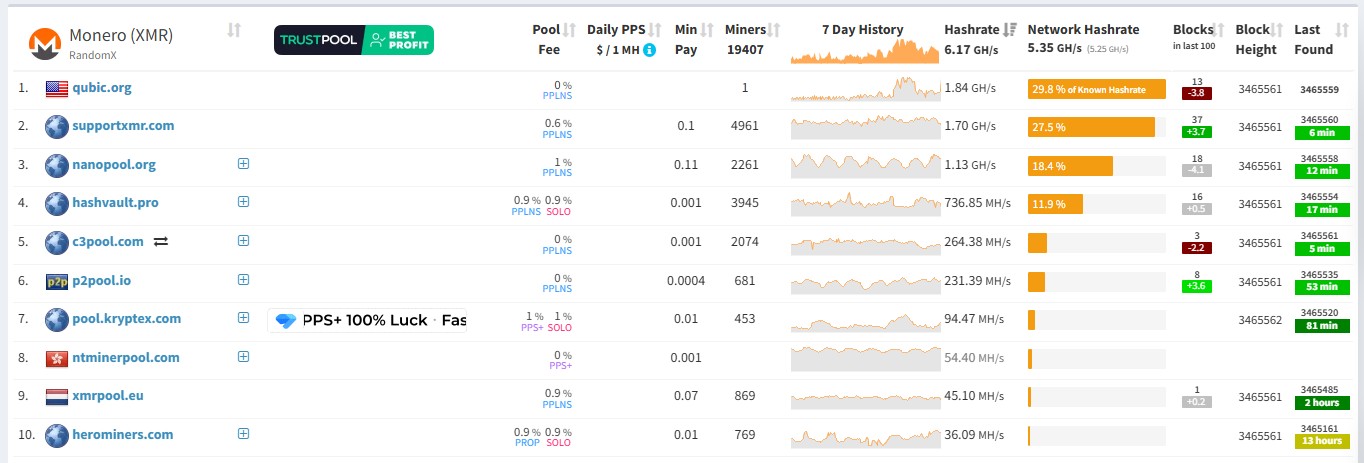Image resolution: width=1364 pixels, height=463 pixels.
Task: Click the swap arrows icon next to c3pool.com
Action: 160,242
